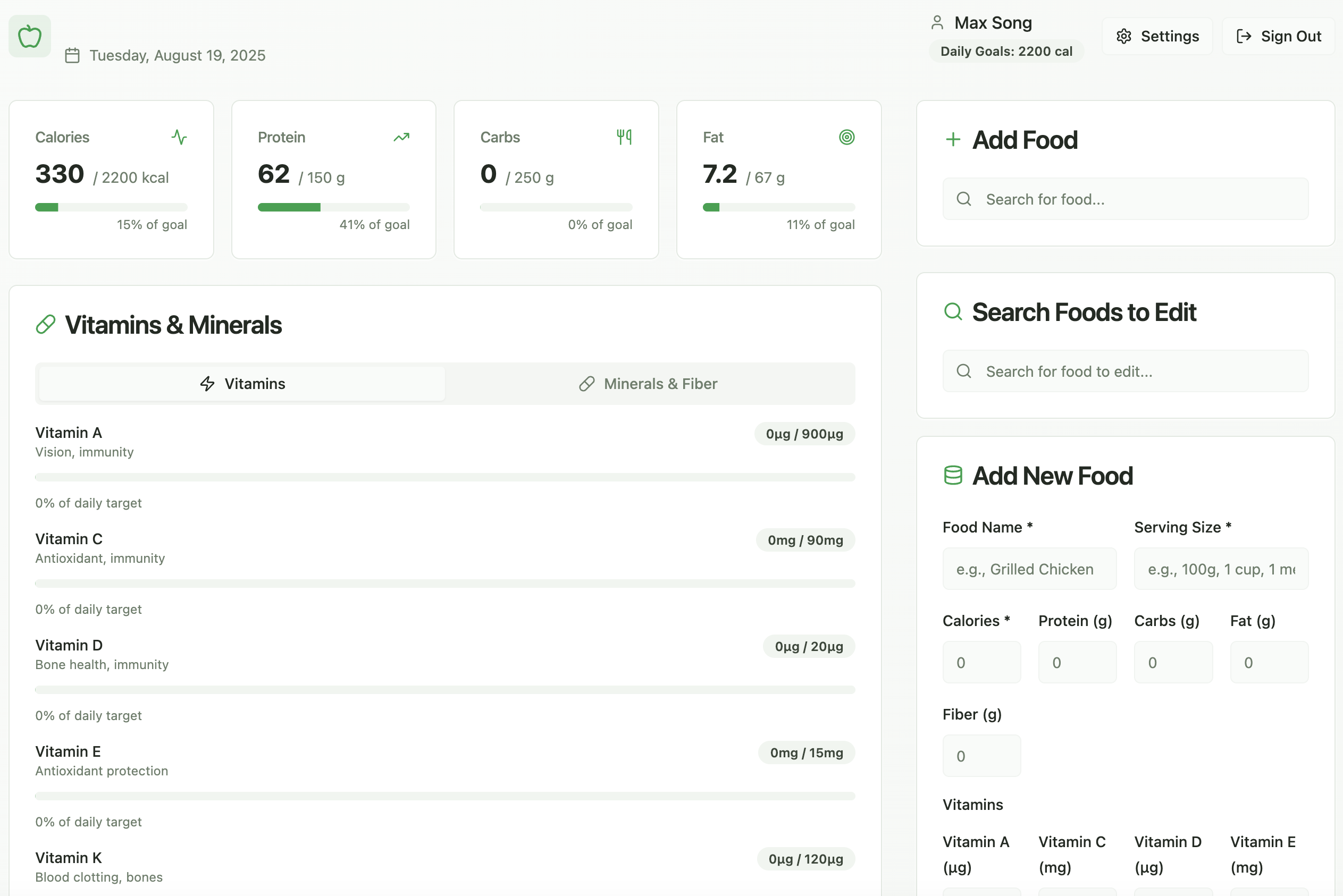1343x896 pixels.
Task: Click the activity icon on the Calories card
Action: (180, 137)
